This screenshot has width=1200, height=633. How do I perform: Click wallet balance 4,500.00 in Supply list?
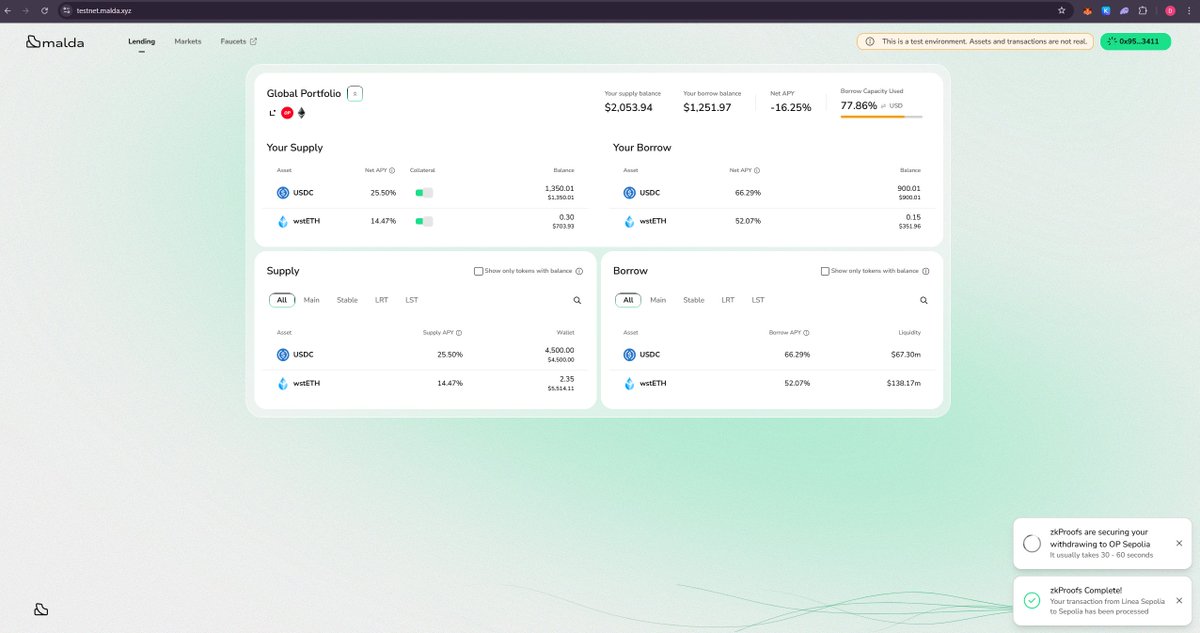pos(559,350)
